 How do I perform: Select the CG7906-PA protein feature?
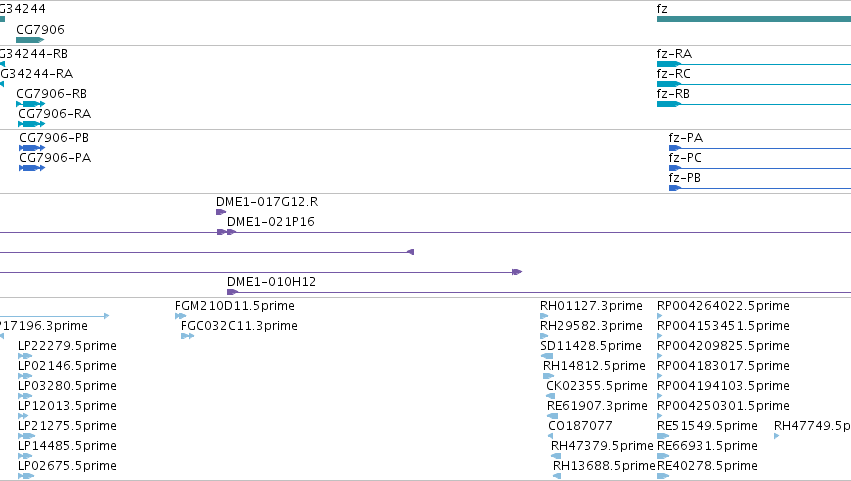point(32,168)
